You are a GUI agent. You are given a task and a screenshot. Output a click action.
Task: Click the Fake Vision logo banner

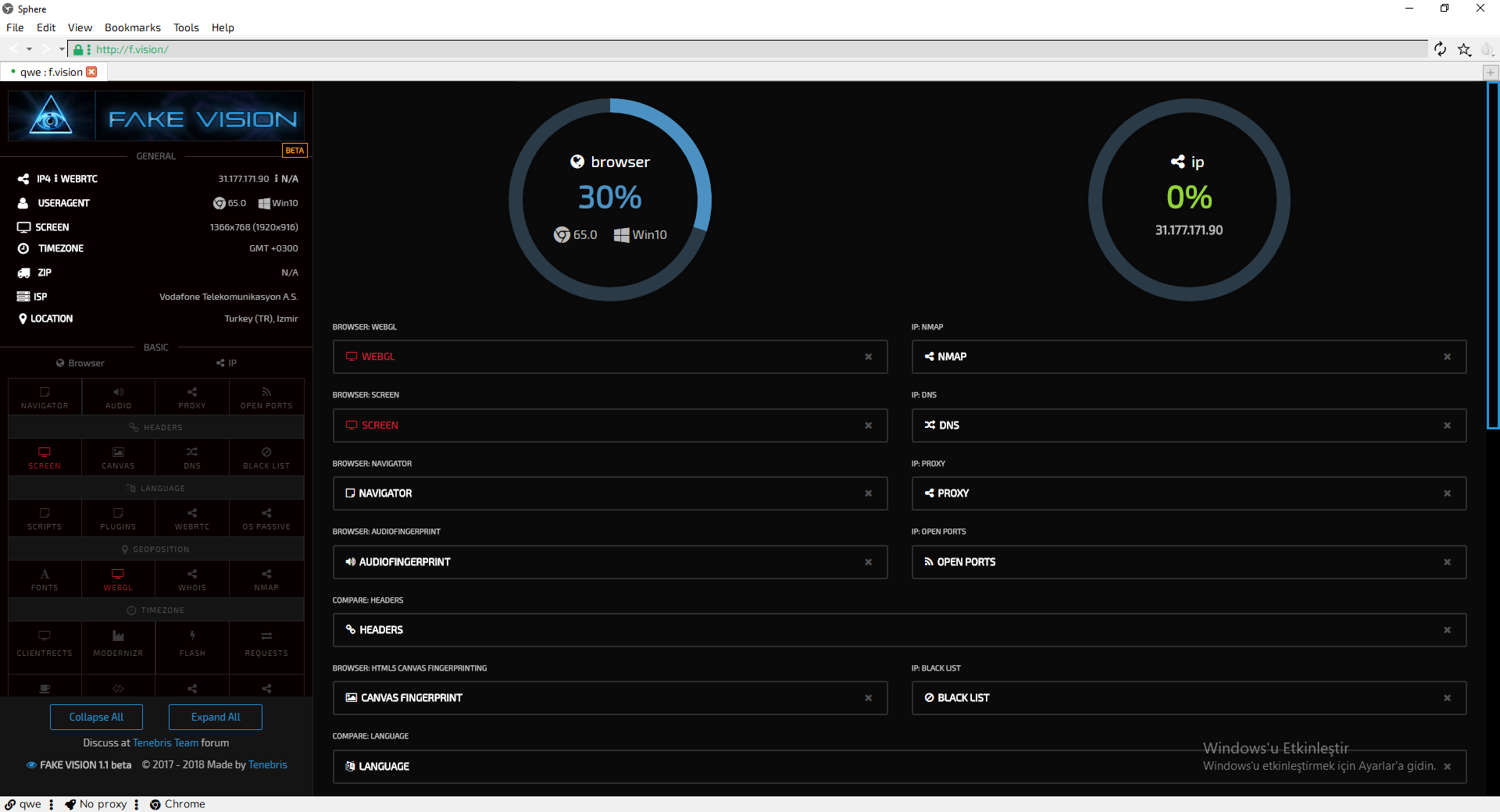[x=156, y=116]
